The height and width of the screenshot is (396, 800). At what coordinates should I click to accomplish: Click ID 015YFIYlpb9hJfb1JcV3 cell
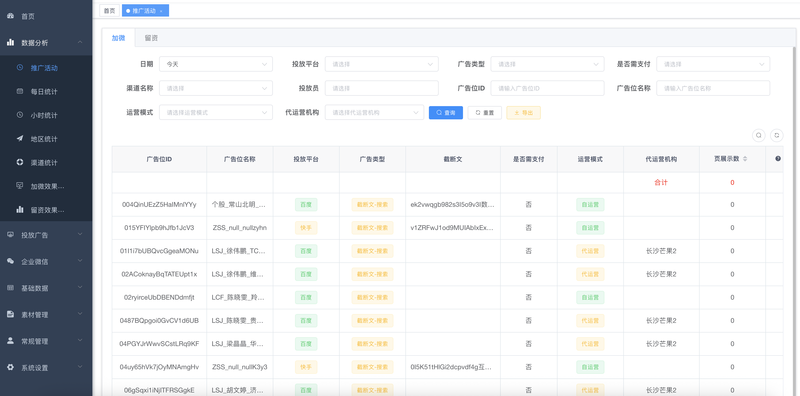tap(159, 228)
